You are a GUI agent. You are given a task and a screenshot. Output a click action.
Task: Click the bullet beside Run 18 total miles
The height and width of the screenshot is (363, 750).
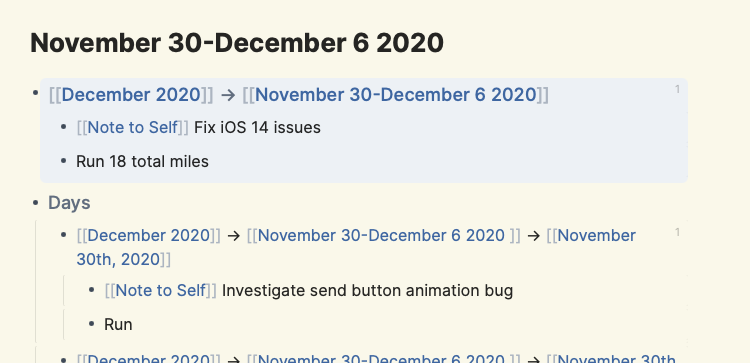pyautogui.click(x=64, y=161)
